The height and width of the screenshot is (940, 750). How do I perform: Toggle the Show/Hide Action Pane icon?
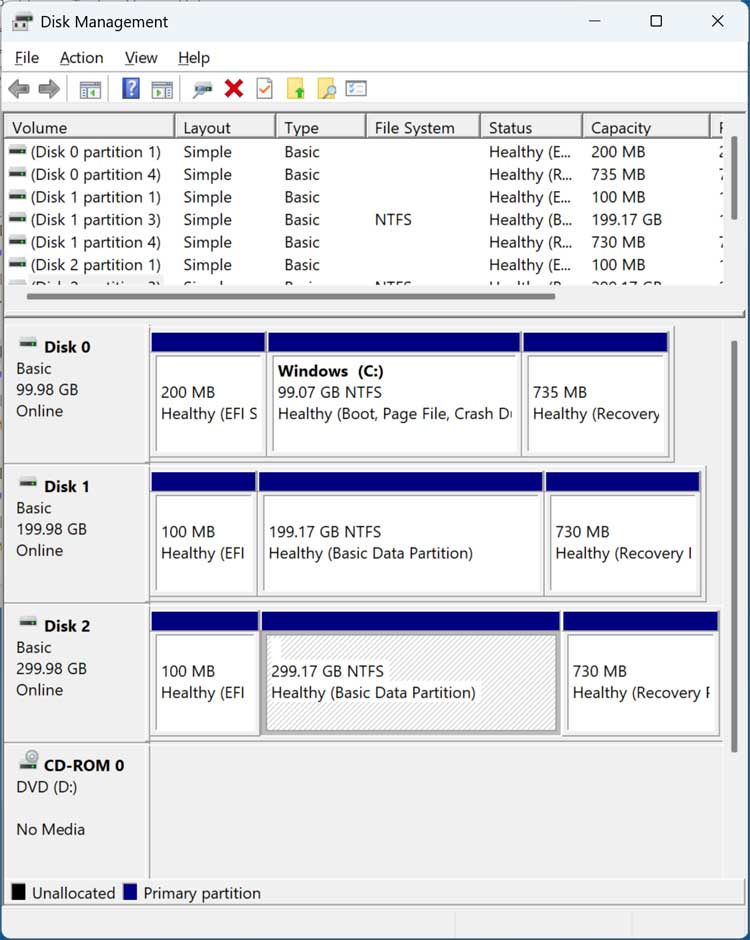pyautogui.click(x=162, y=89)
